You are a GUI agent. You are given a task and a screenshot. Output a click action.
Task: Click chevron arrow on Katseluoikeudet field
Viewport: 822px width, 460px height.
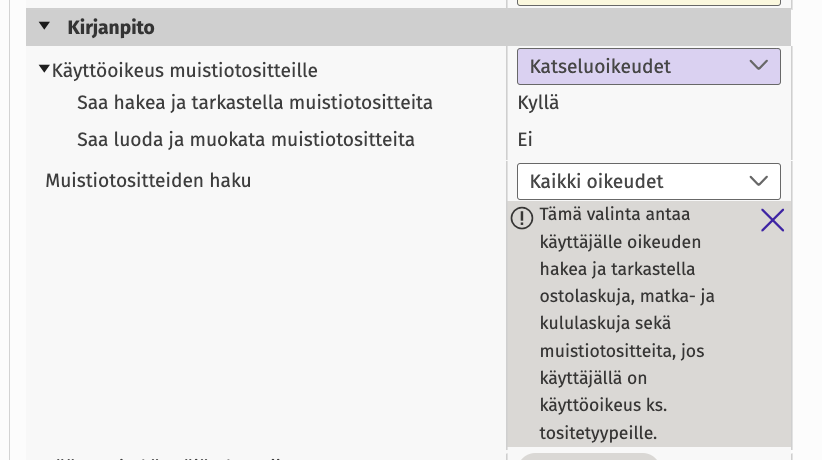758,66
